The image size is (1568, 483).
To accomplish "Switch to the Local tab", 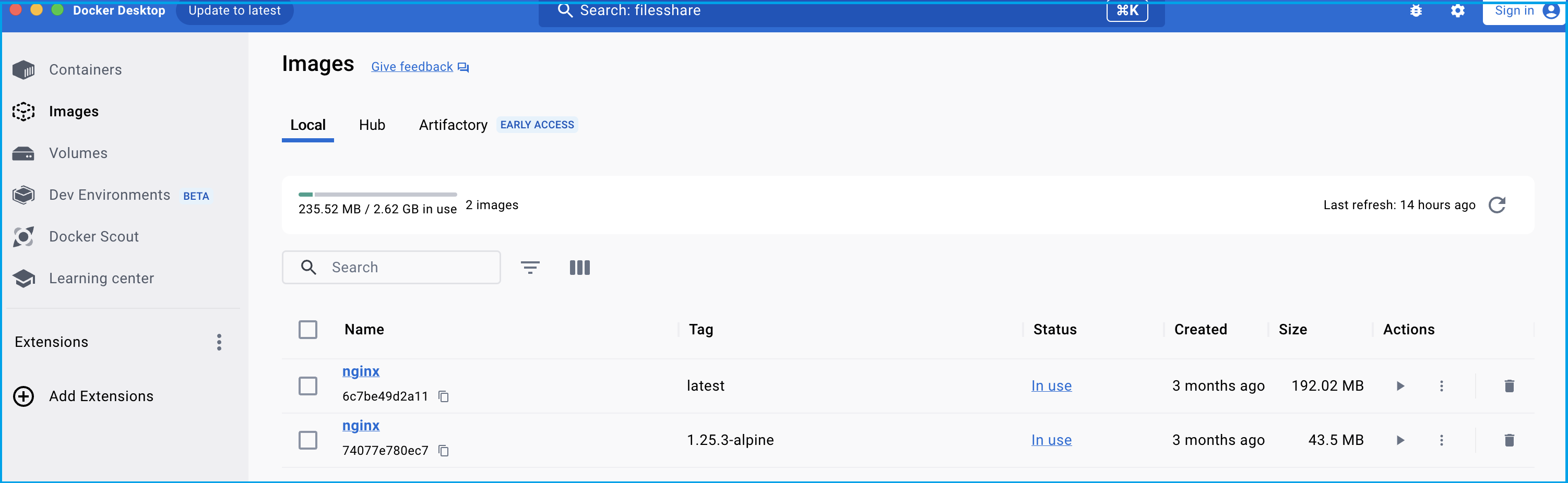I will point(308,125).
